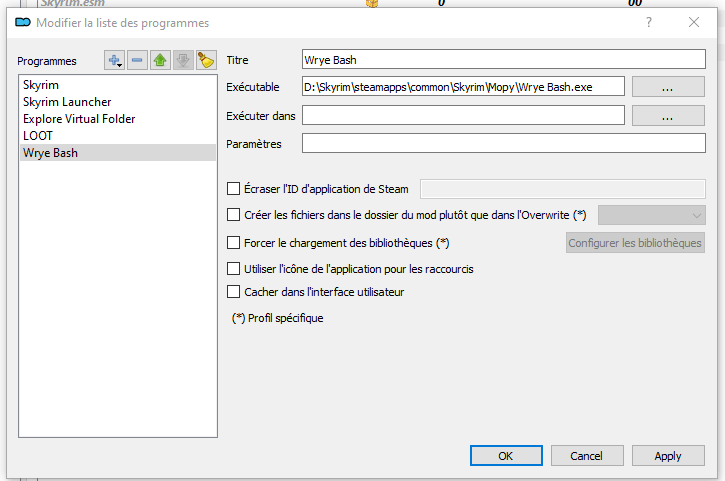Click the Titre input field
The height and width of the screenshot is (481, 725).
click(x=504, y=60)
